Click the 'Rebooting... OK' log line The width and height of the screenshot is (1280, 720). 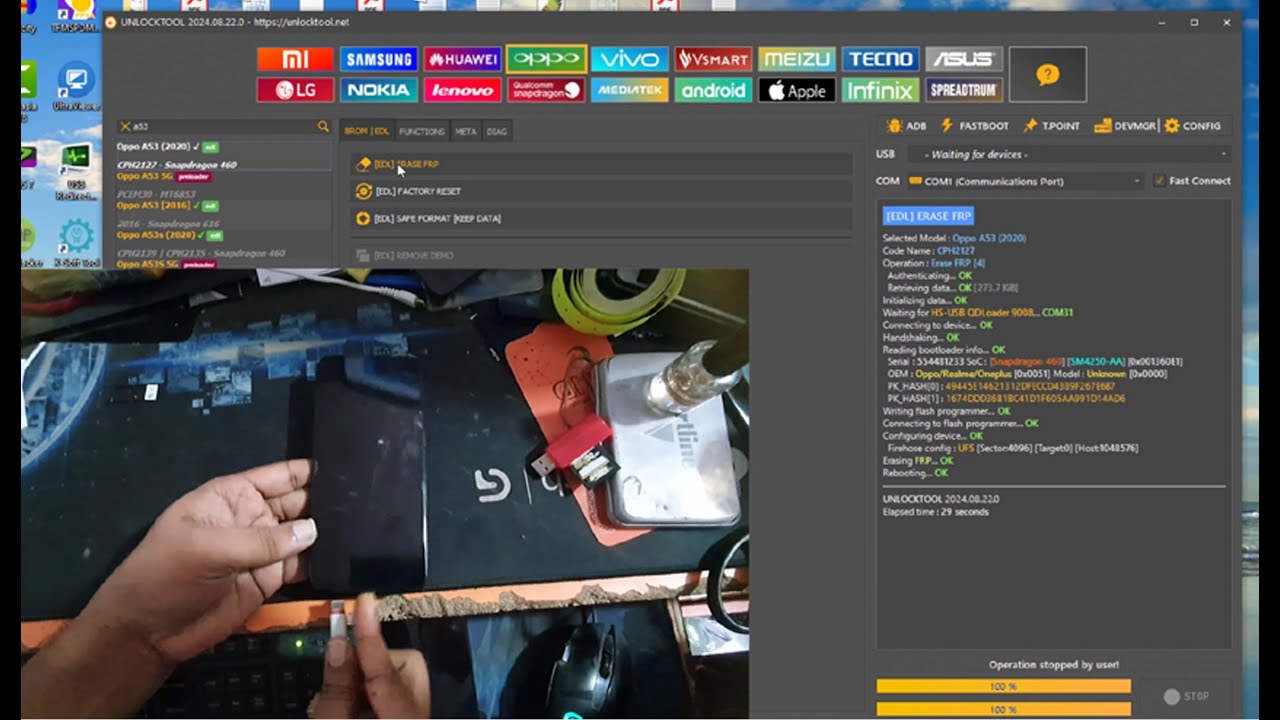coord(914,473)
